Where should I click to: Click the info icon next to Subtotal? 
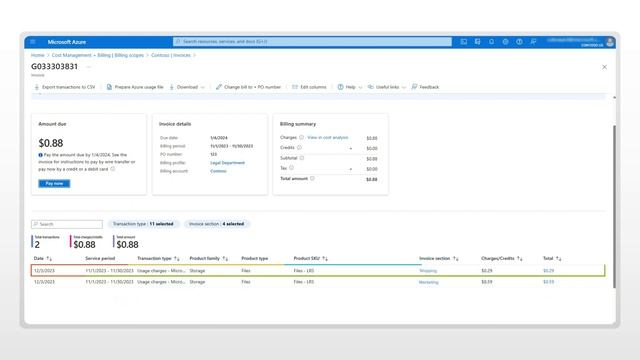coord(302,158)
